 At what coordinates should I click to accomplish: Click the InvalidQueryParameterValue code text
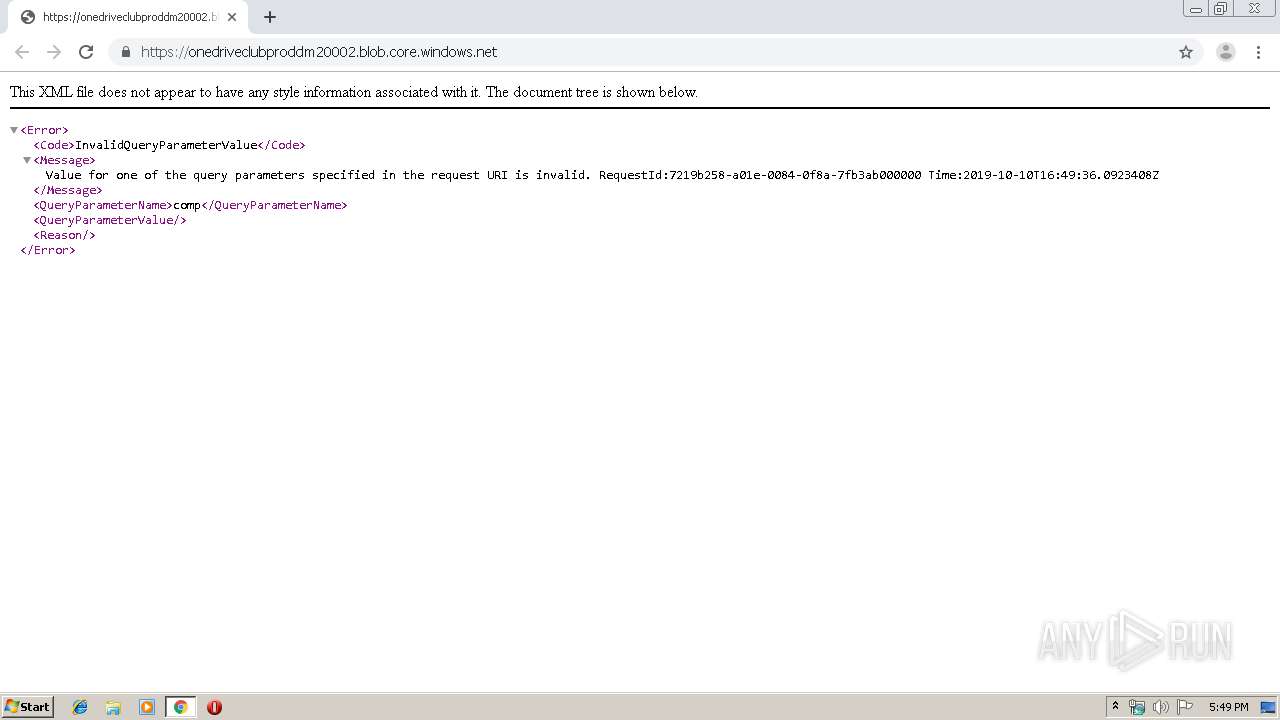pyautogui.click(x=166, y=145)
